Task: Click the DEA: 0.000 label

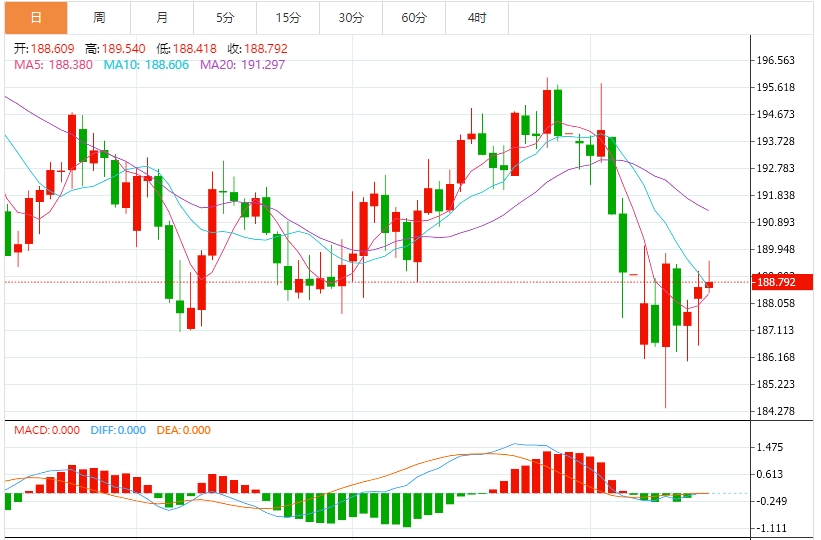Action: (183, 431)
